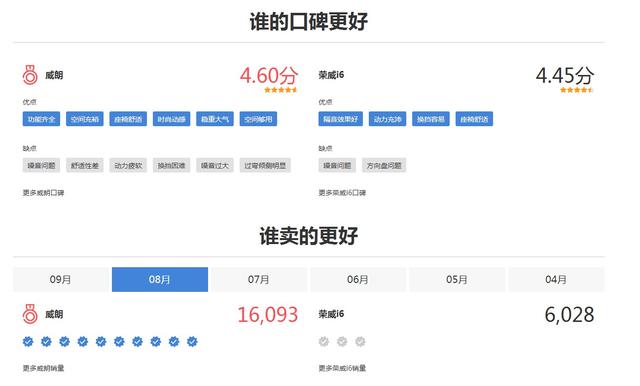View the 05月 sales tab
The height and width of the screenshot is (386, 640).
click(457, 280)
